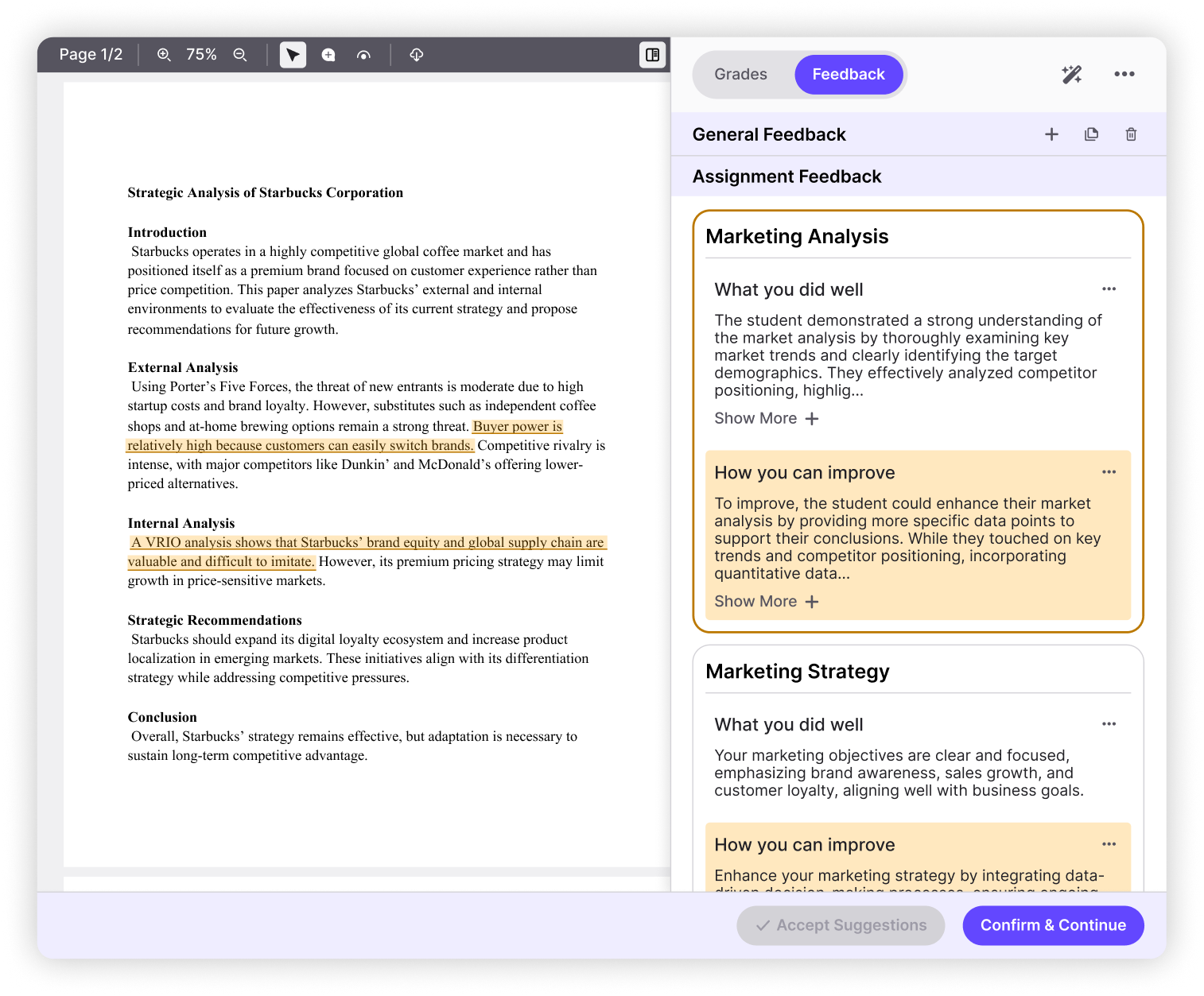This screenshot has width=1204, height=996.
Task: Select the Marketing Strategy card title
Action: pyautogui.click(x=798, y=672)
